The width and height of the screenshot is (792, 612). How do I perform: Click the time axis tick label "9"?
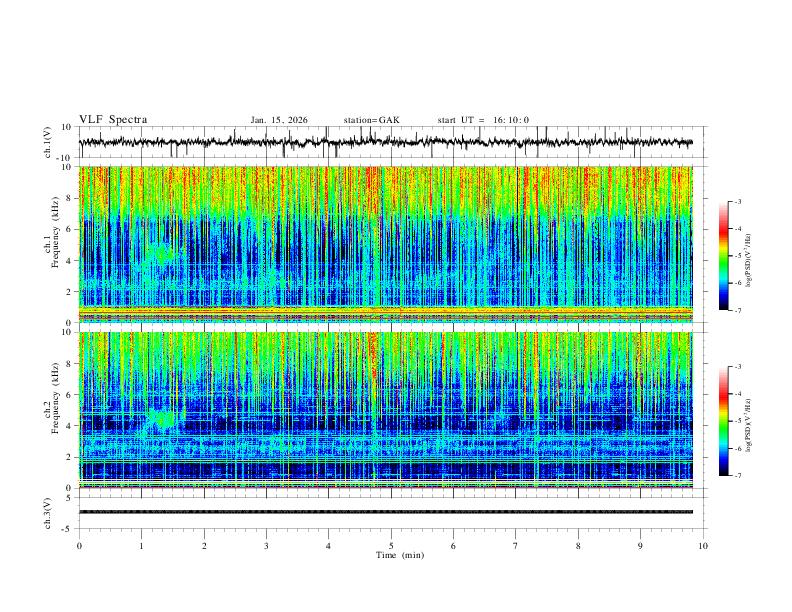640,546
